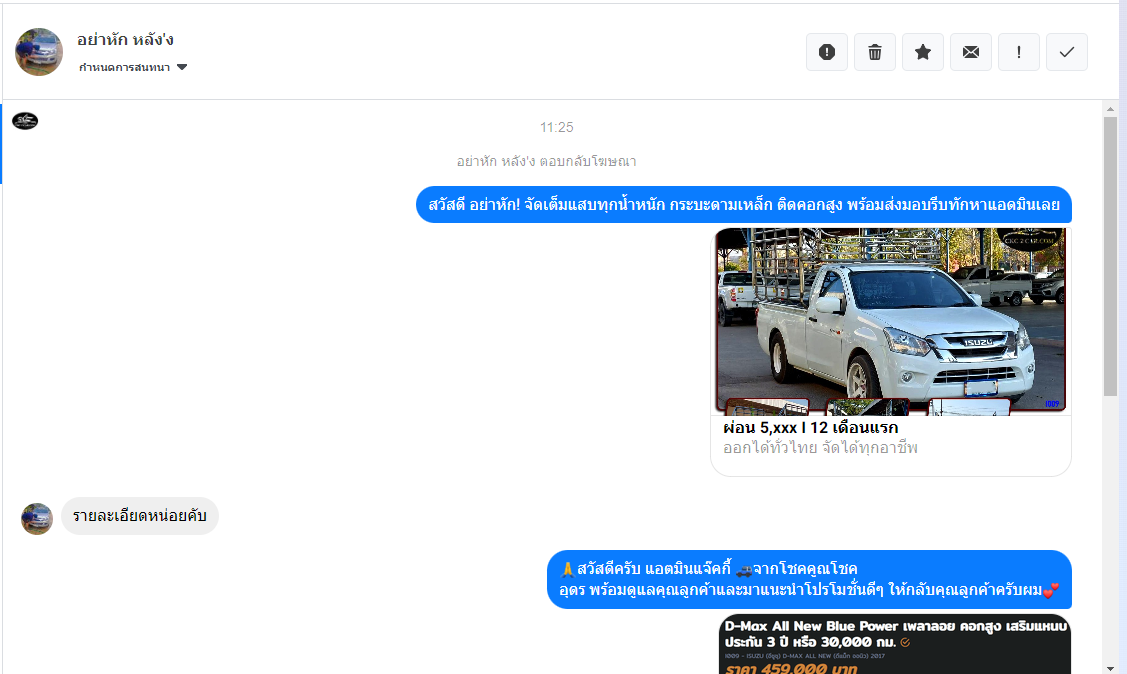Open the white Isuzu pickup ad image

891,321
